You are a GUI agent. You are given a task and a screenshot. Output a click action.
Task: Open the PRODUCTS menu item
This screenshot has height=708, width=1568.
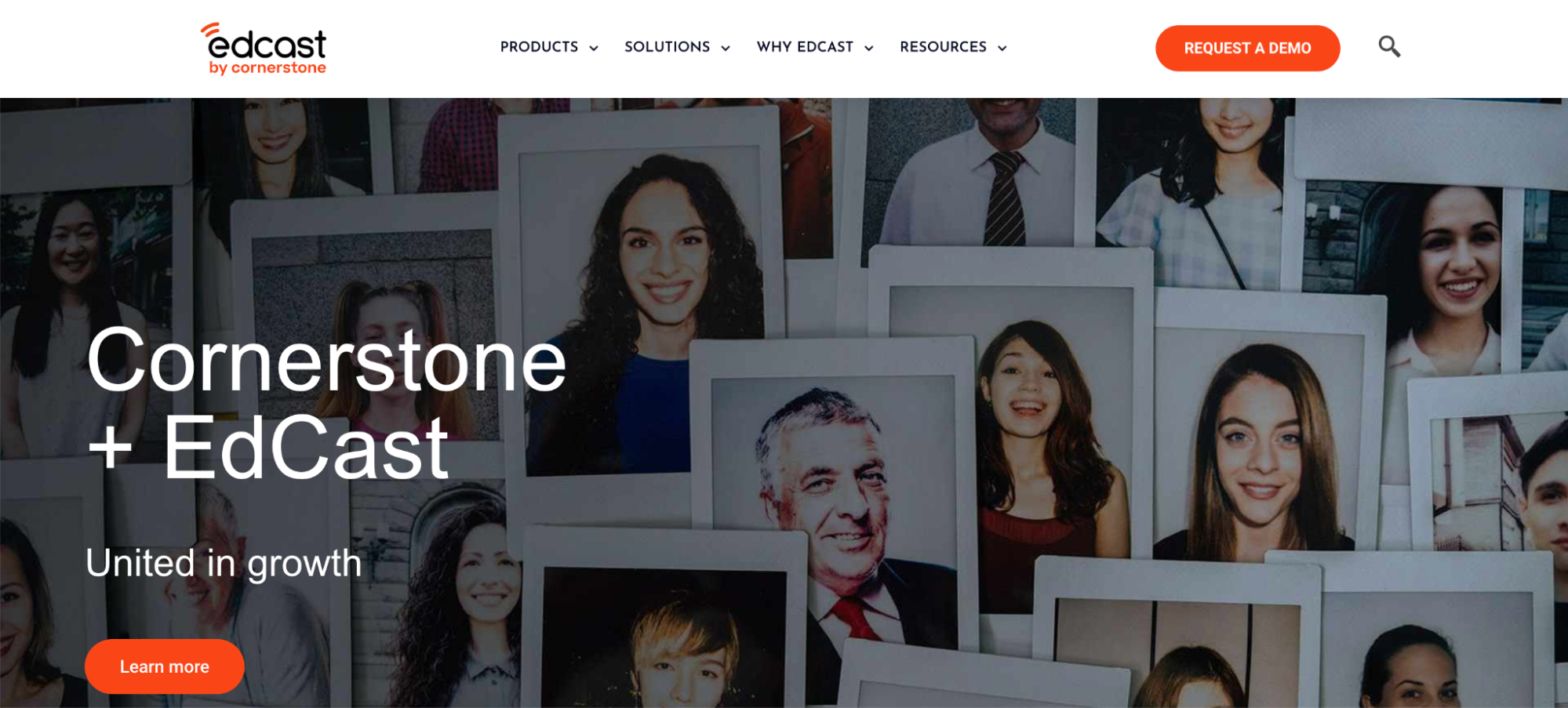(x=540, y=47)
